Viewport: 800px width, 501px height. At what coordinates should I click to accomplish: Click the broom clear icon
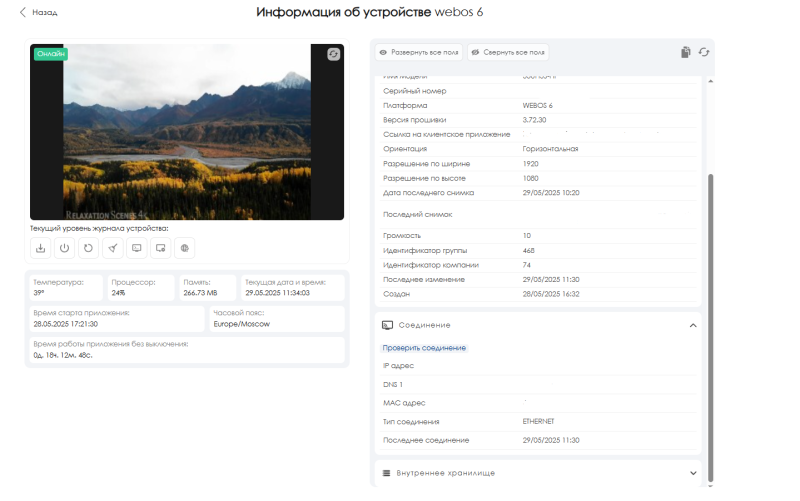pyautogui.click(x=113, y=248)
